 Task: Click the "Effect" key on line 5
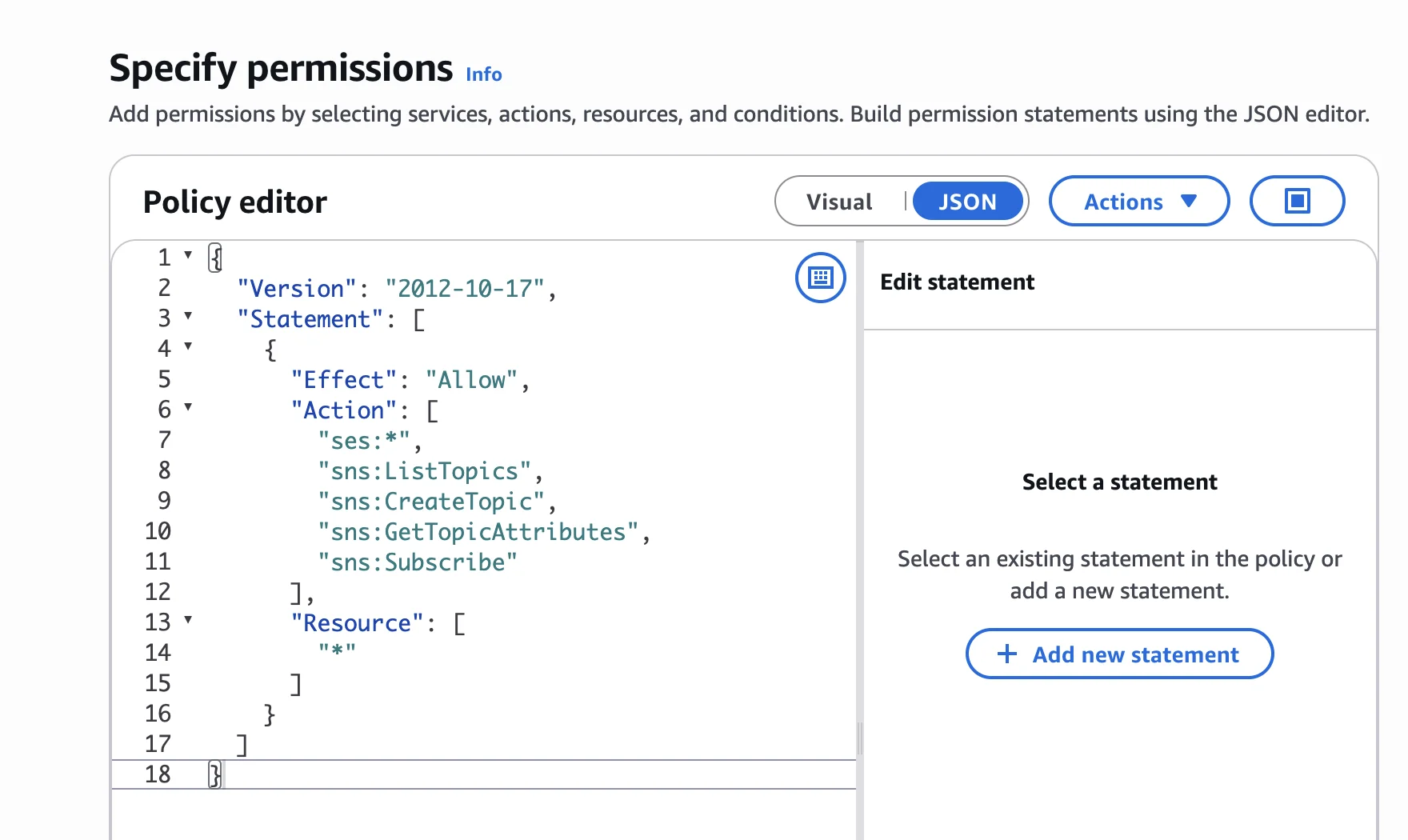344,379
